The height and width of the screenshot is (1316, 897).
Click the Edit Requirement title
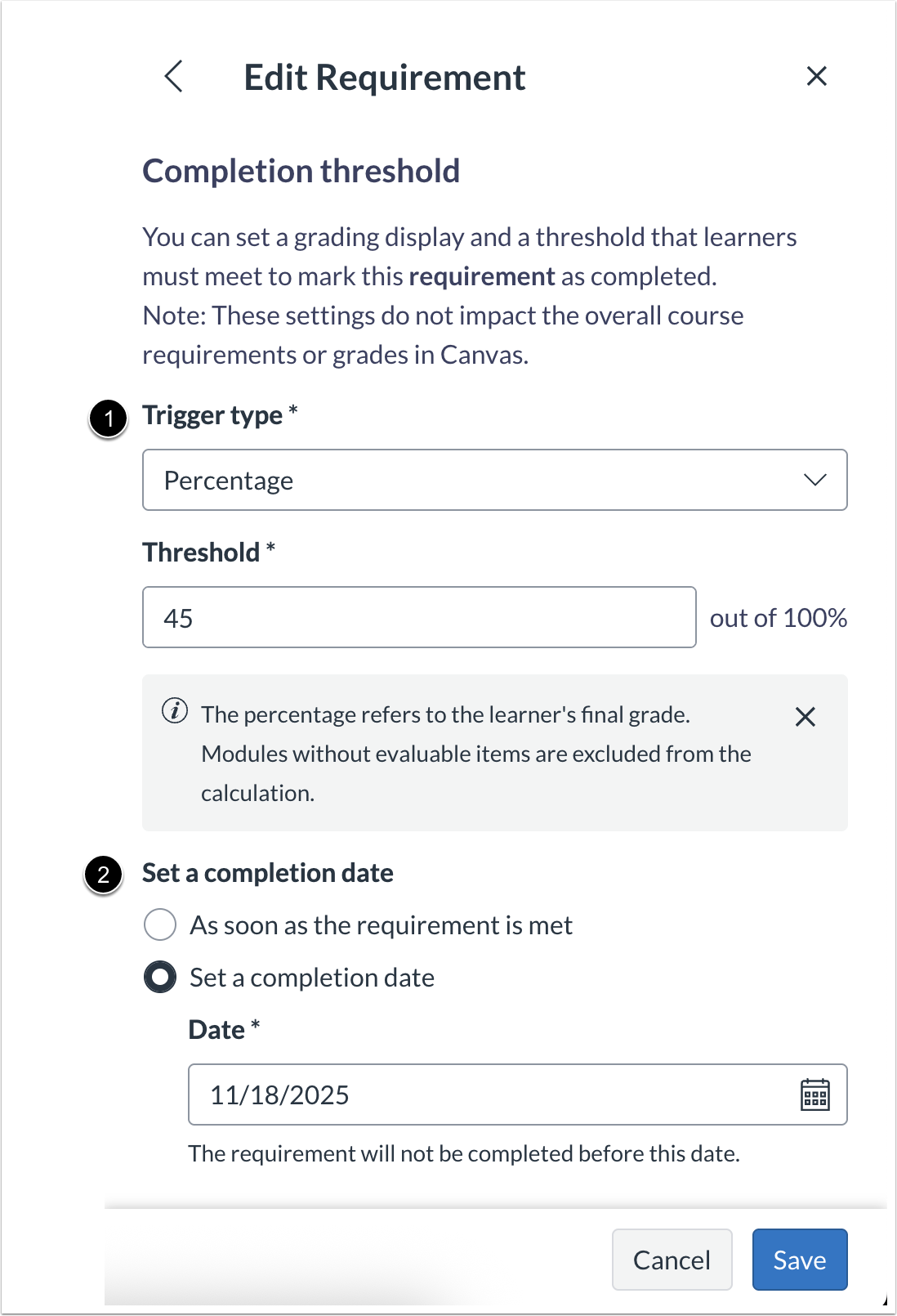tap(384, 76)
